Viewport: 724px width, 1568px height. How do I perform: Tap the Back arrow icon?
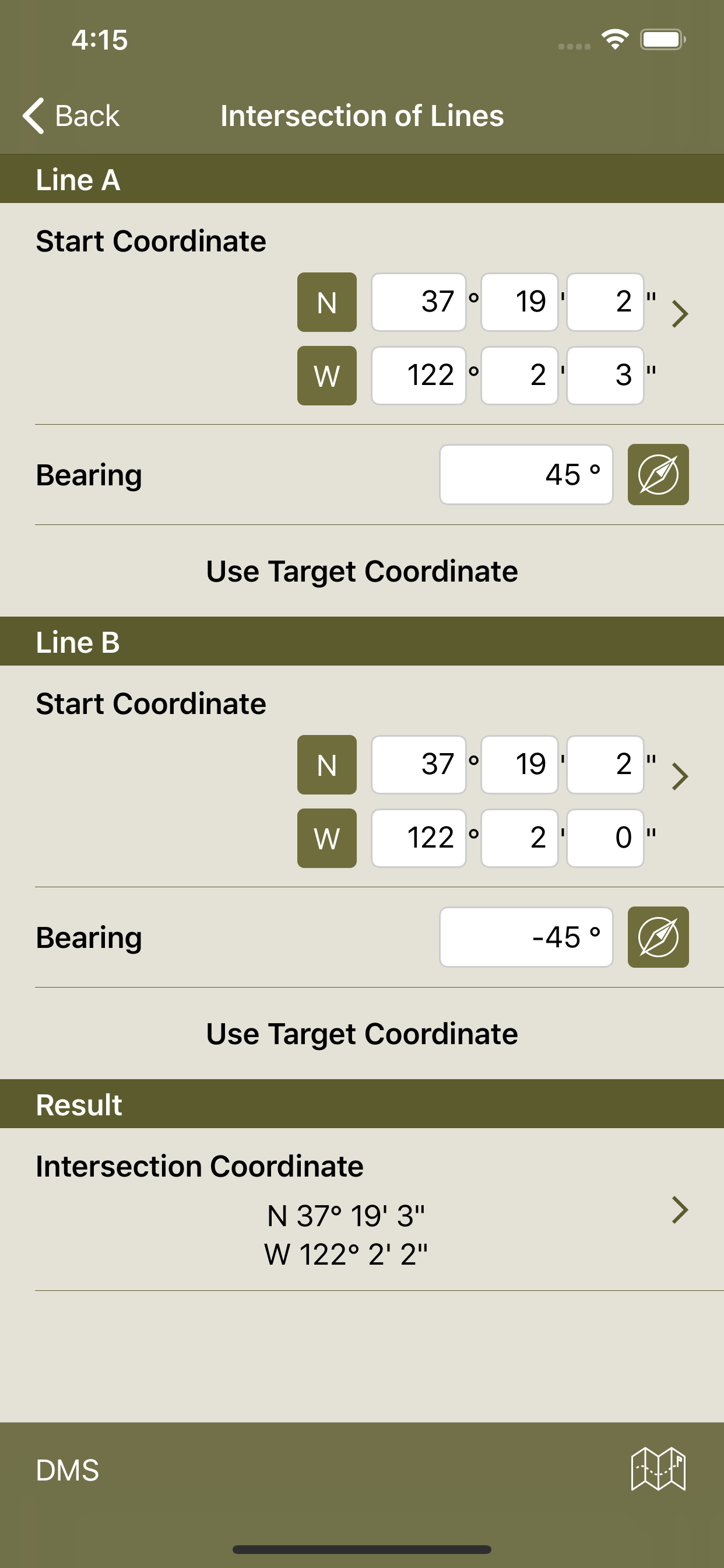(33, 115)
